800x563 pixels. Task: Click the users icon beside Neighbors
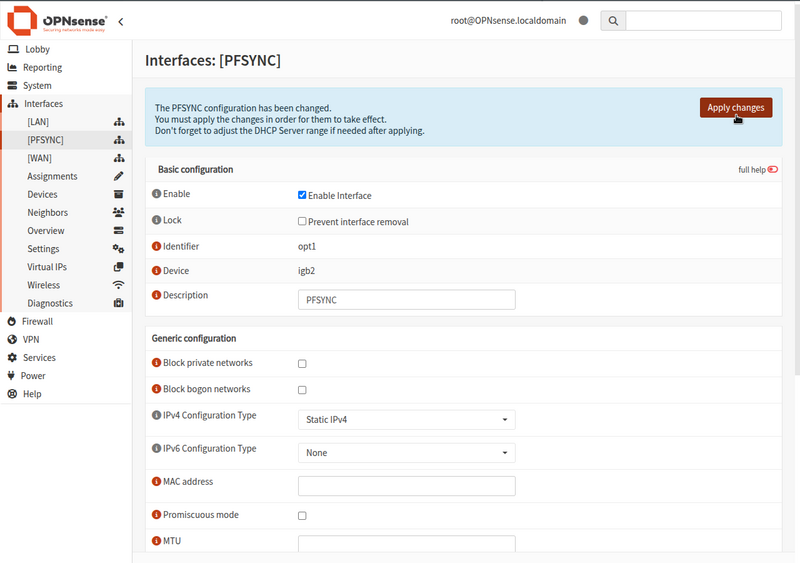click(x=118, y=212)
